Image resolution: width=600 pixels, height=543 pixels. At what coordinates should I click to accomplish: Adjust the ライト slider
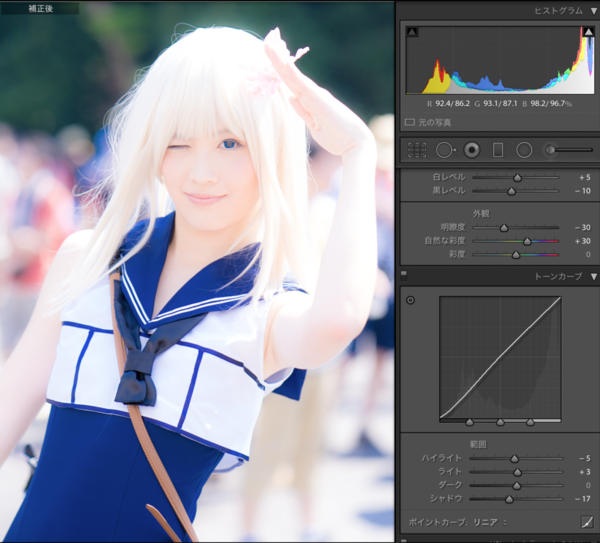[x=517, y=472]
